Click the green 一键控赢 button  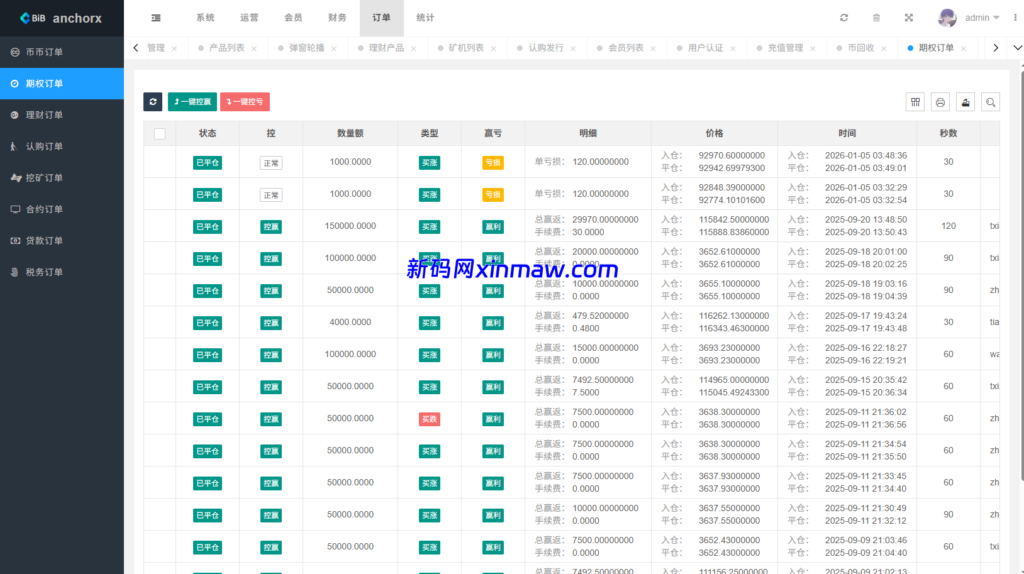pos(192,102)
